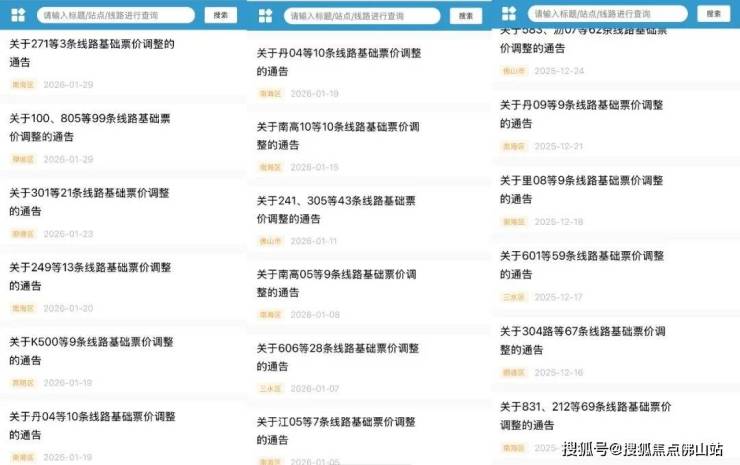Tap the grid menu icon in the middle panel
The height and width of the screenshot is (465, 740).
(x=265, y=16)
